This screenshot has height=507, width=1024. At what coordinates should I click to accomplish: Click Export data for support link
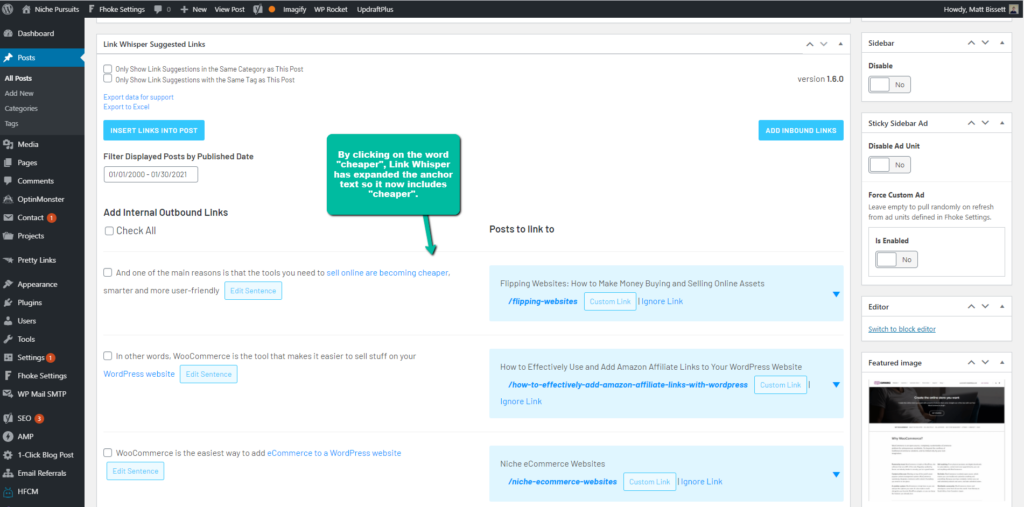138,97
